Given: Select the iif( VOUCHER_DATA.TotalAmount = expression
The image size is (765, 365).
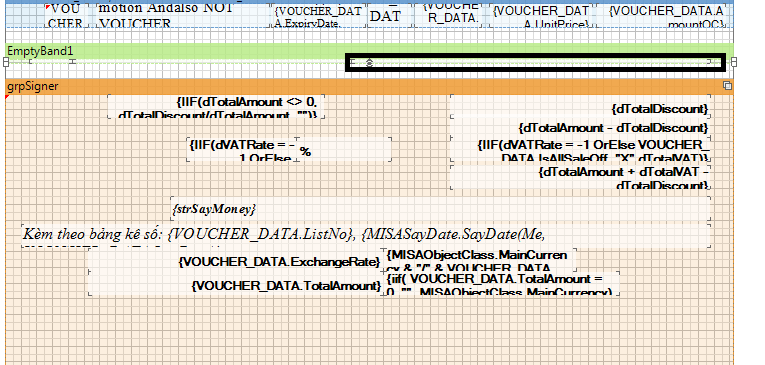Looking at the screenshot, I should click(502, 284).
